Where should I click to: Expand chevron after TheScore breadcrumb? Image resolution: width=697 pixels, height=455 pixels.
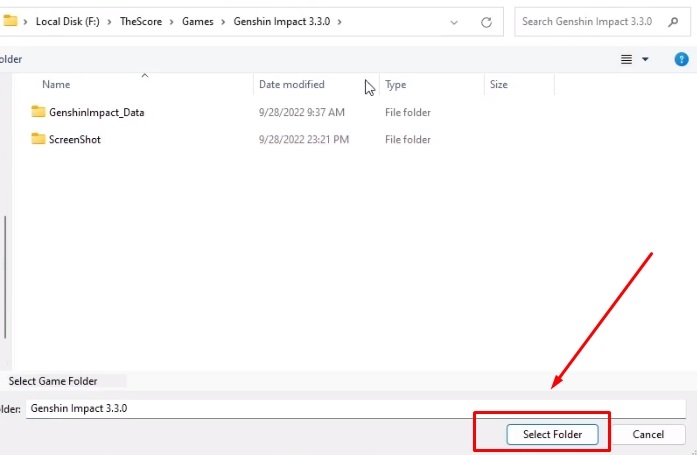click(172, 22)
